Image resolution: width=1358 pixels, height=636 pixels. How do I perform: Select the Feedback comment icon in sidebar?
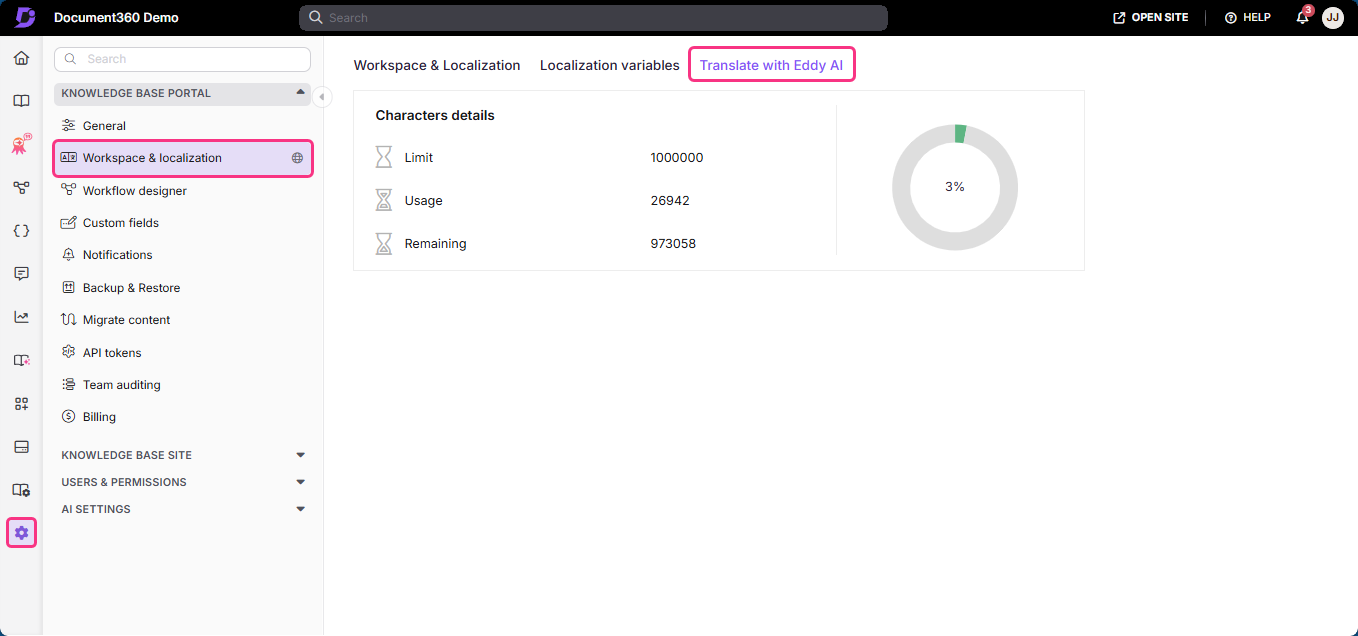coord(21,273)
